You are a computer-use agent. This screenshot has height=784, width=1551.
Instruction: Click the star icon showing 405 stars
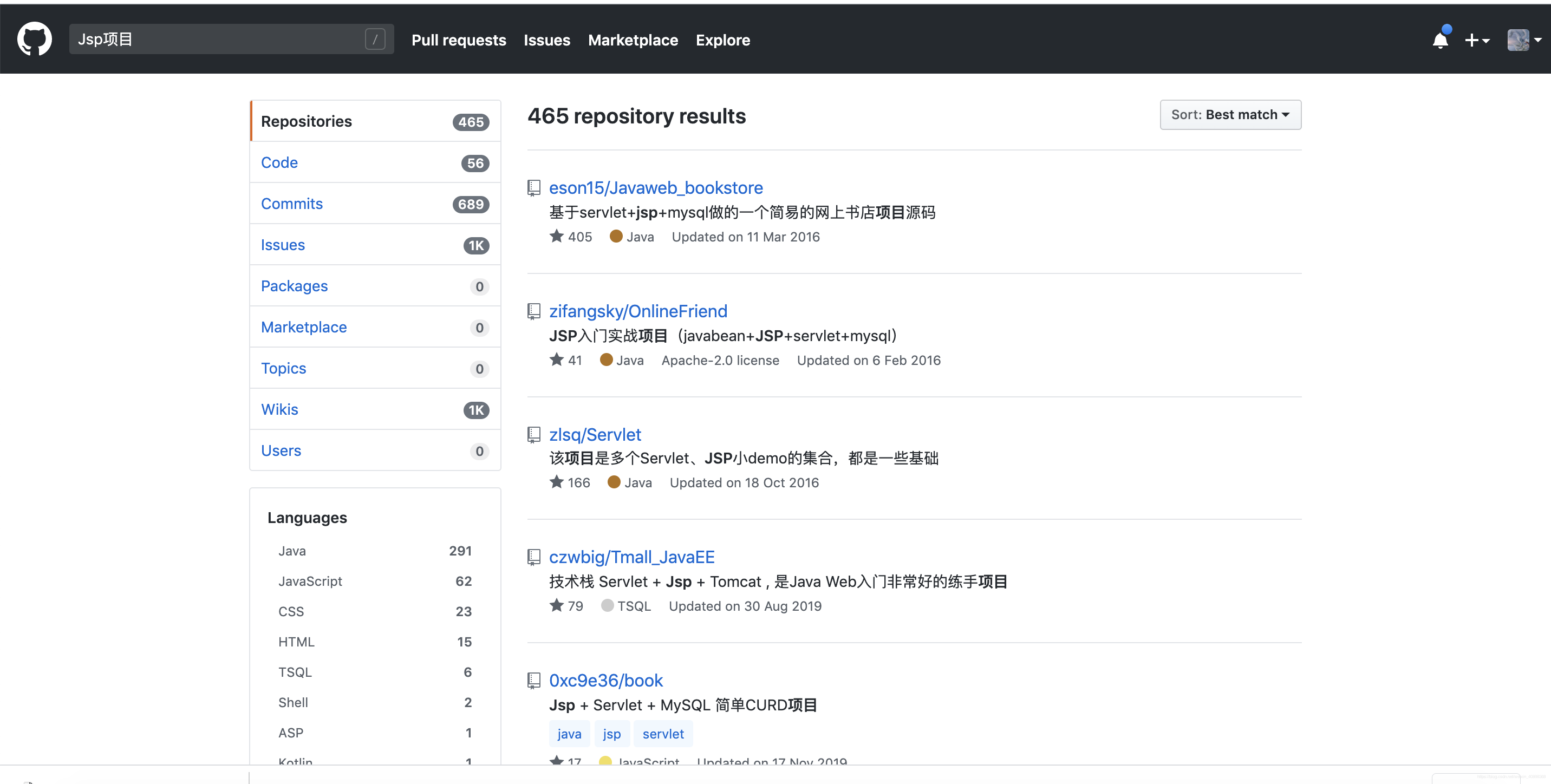[x=556, y=236]
